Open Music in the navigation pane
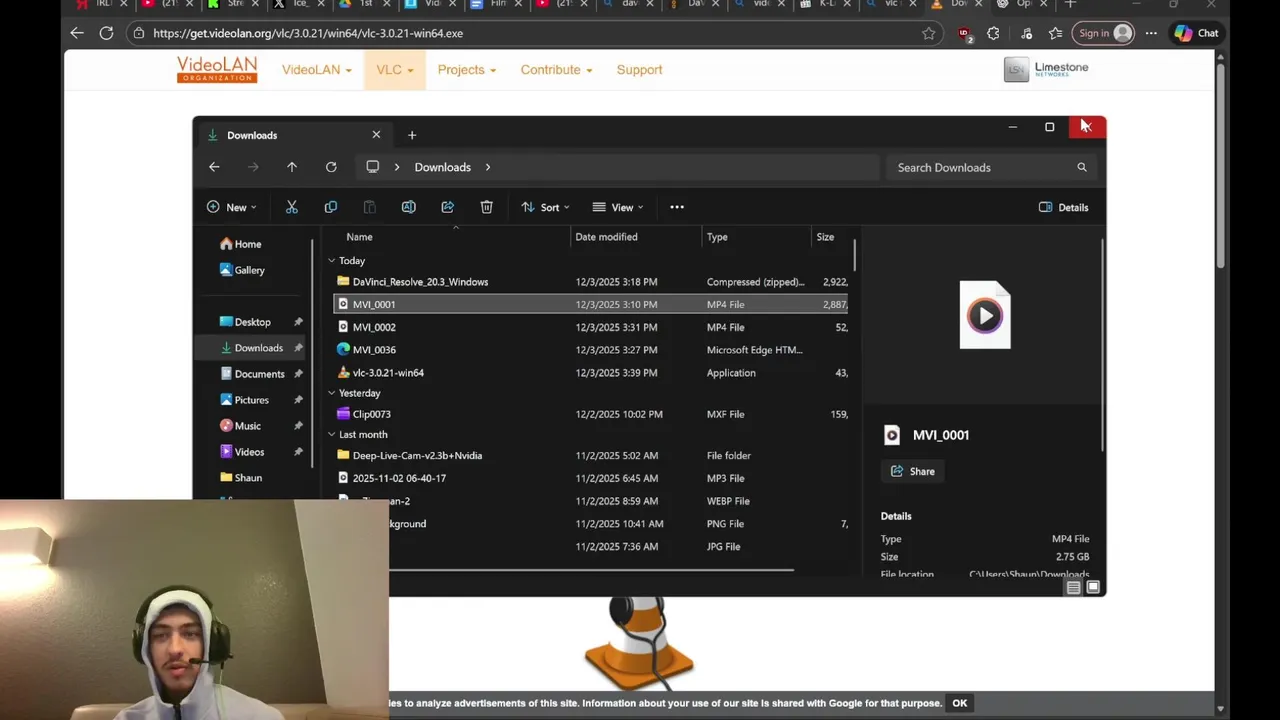The width and height of the screenshot is (1280, 720). pyautogui.click(x=247, y=426)
